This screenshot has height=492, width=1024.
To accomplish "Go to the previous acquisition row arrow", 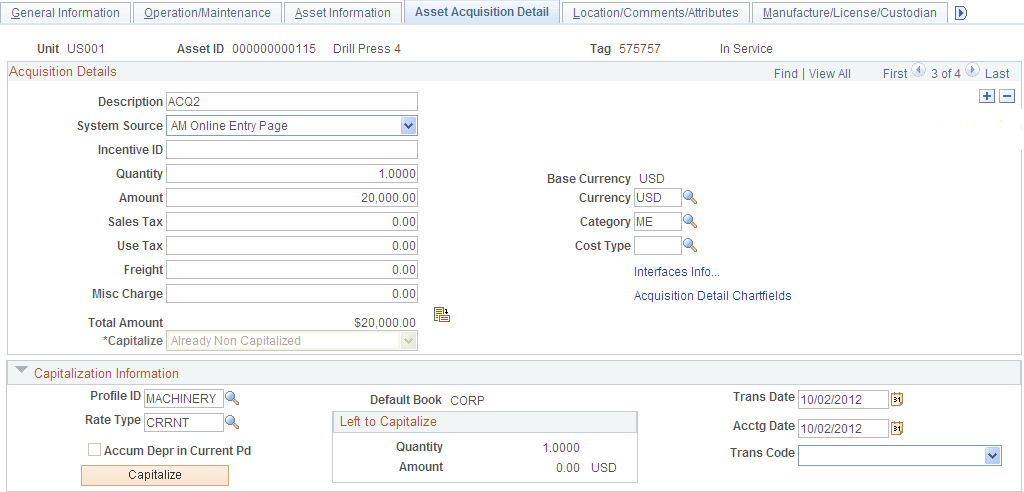I will tap(918, 70).
